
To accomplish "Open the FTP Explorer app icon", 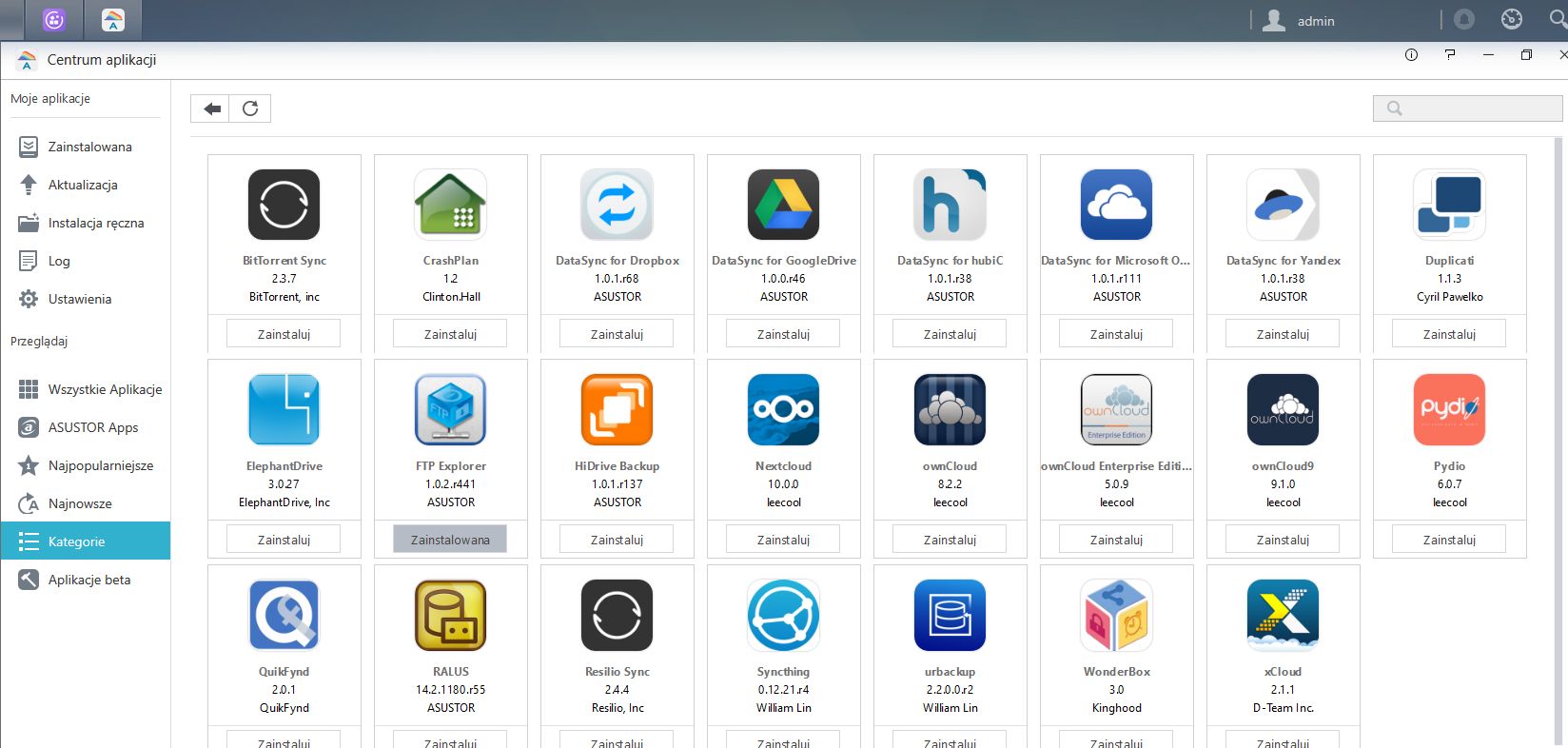I will (450, 410).
